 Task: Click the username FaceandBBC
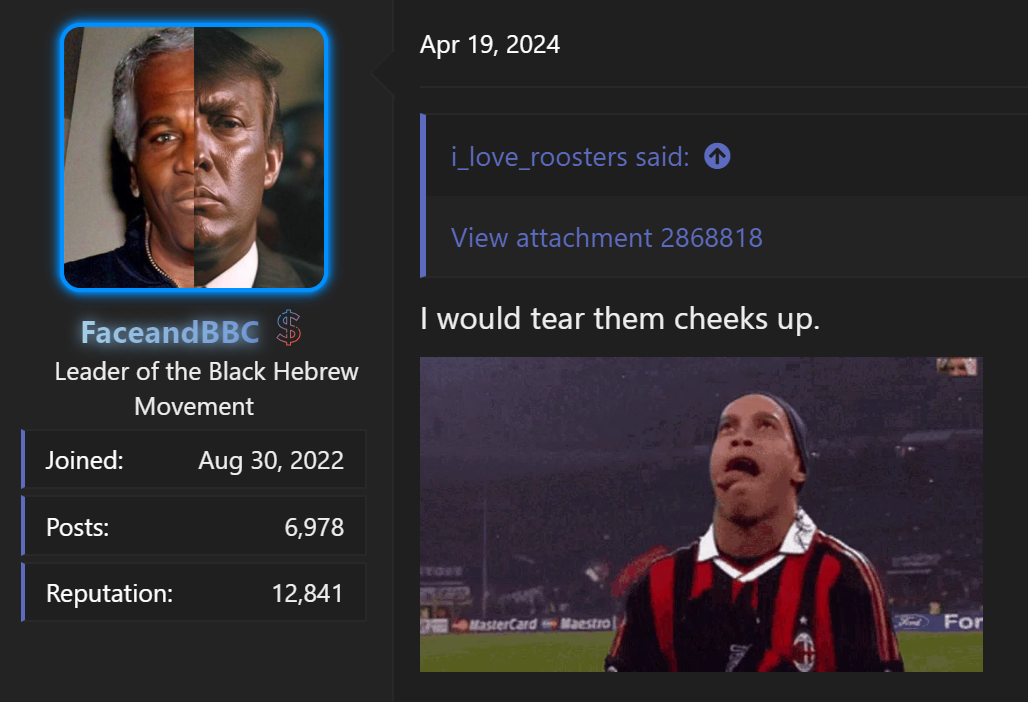tap(170, 332)
